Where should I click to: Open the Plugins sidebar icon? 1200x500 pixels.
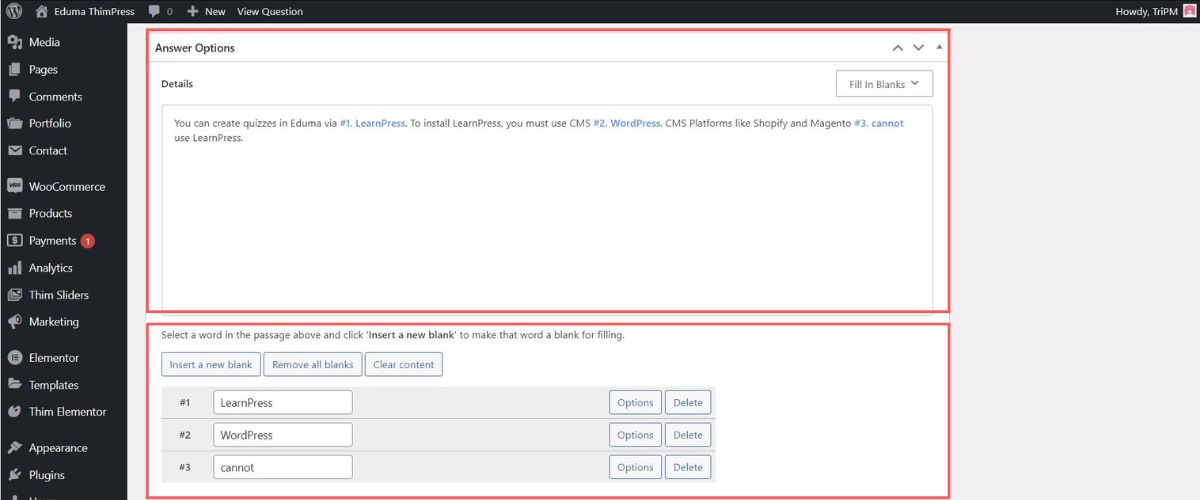pos(15,474)
